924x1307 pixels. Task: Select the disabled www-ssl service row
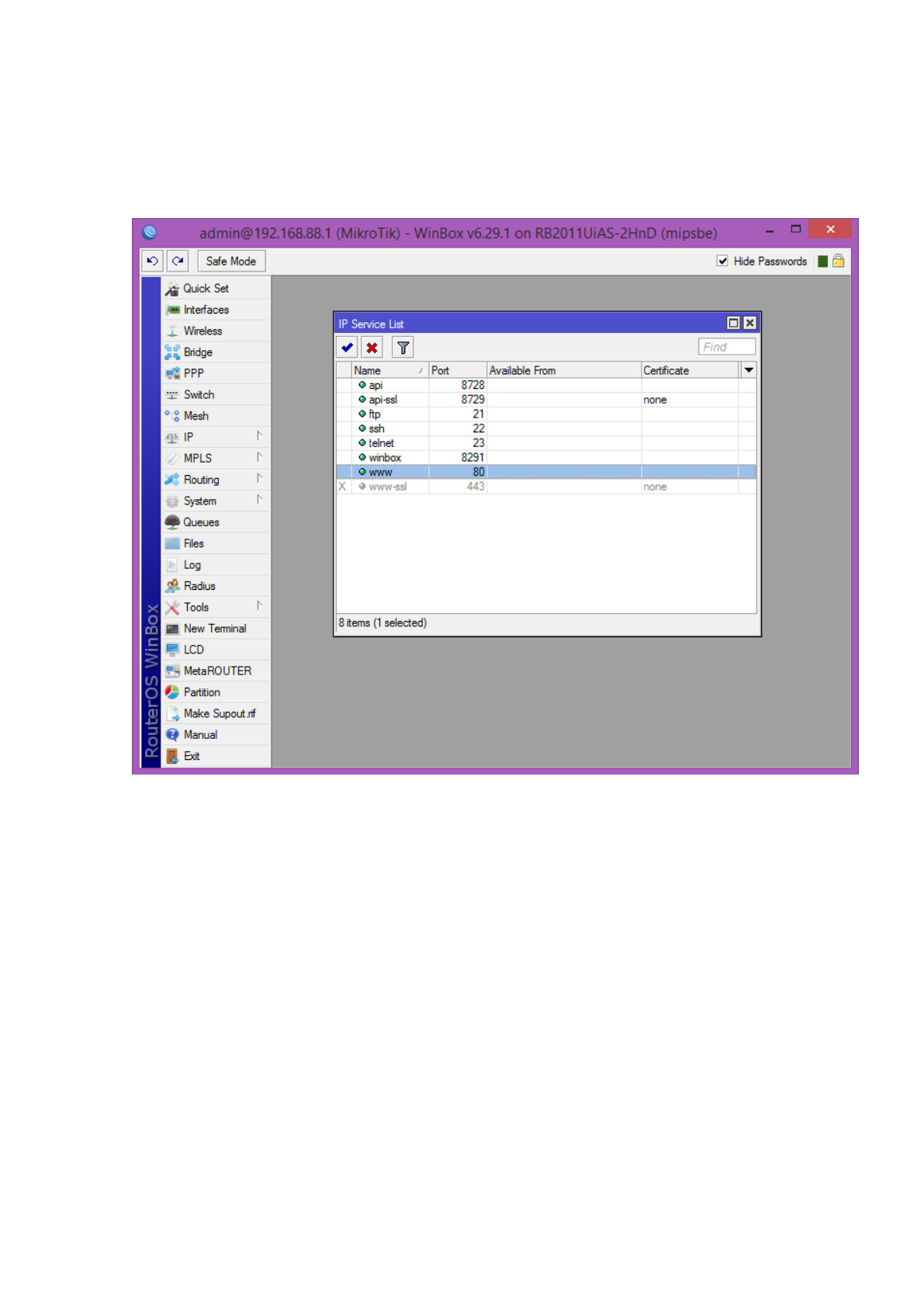coord(546,487)
